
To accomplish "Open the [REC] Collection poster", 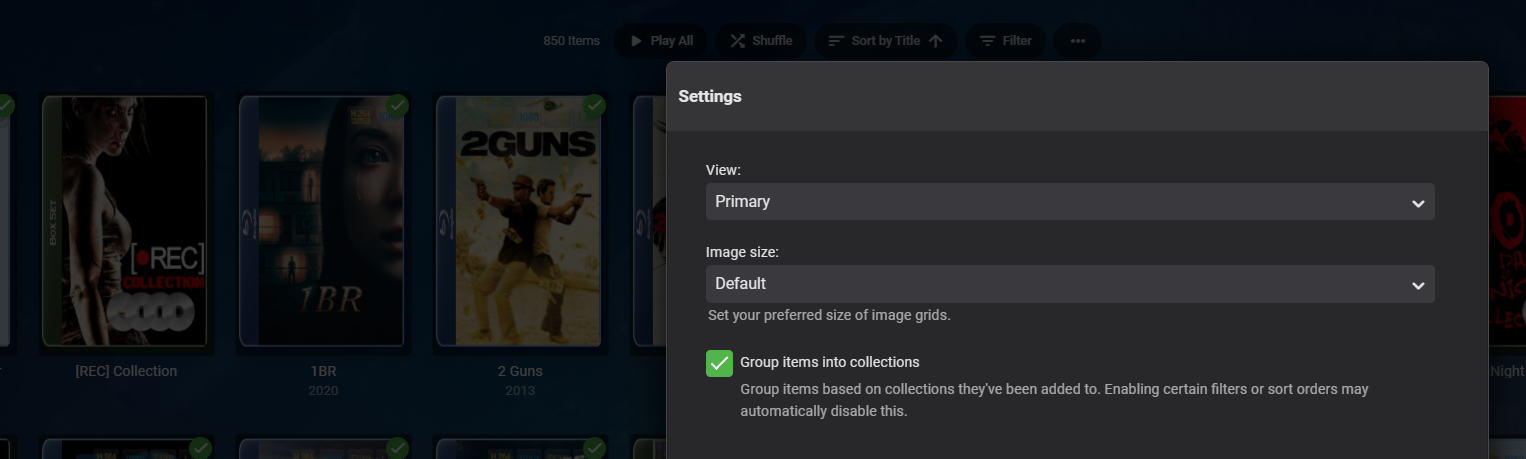I will (126, 222).
